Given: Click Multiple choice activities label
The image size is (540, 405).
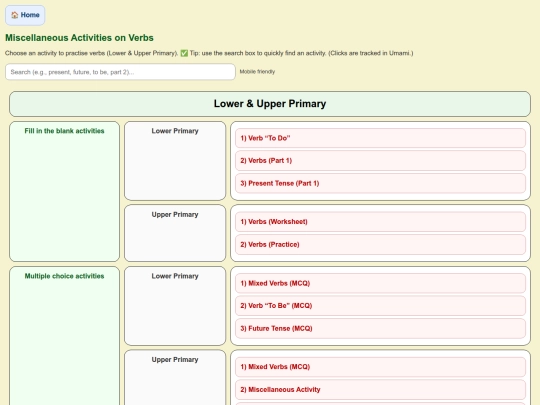Looking at the screenshot, I should [x=64, y=276].
